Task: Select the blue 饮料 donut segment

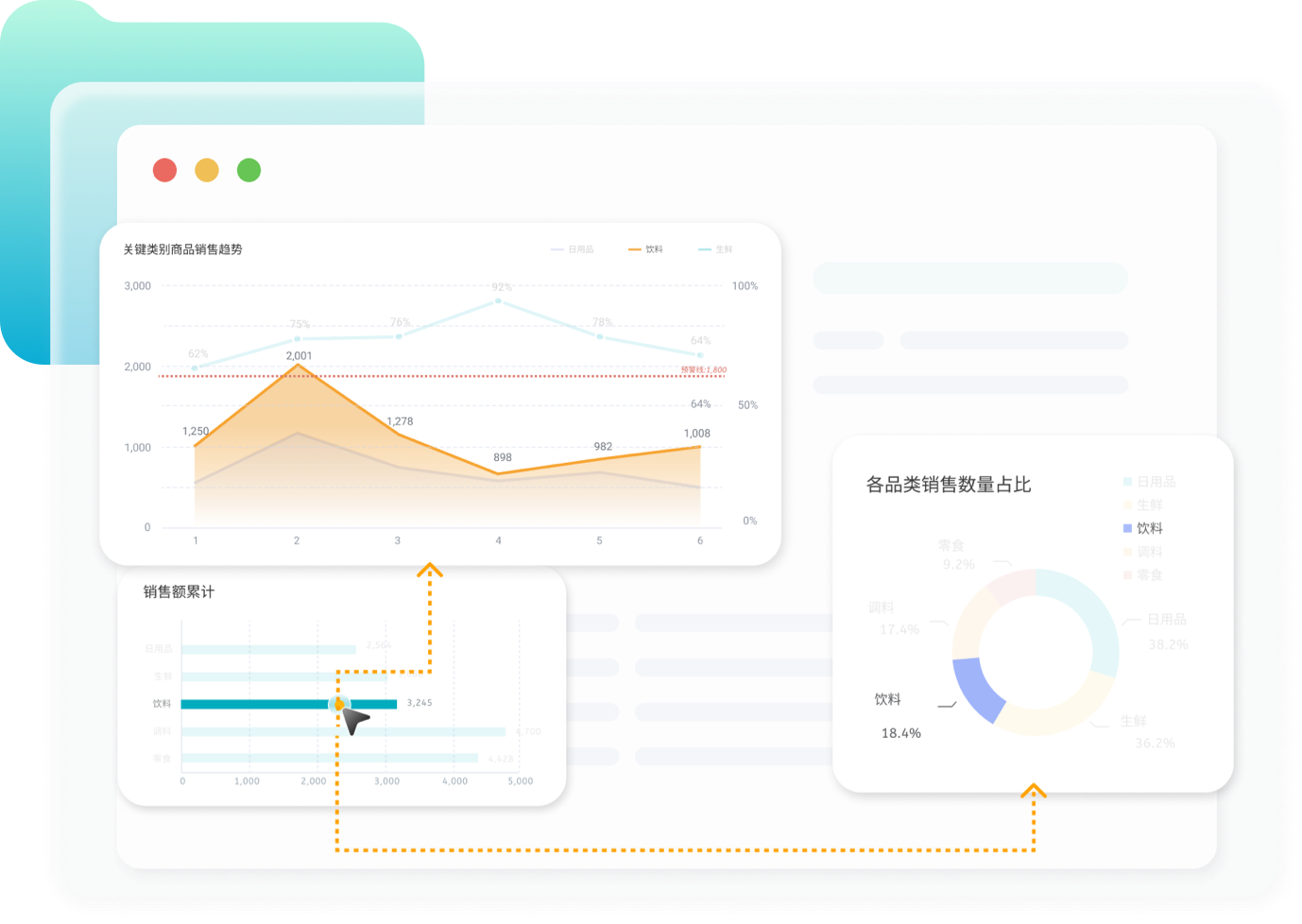Action: coord(975,688)
